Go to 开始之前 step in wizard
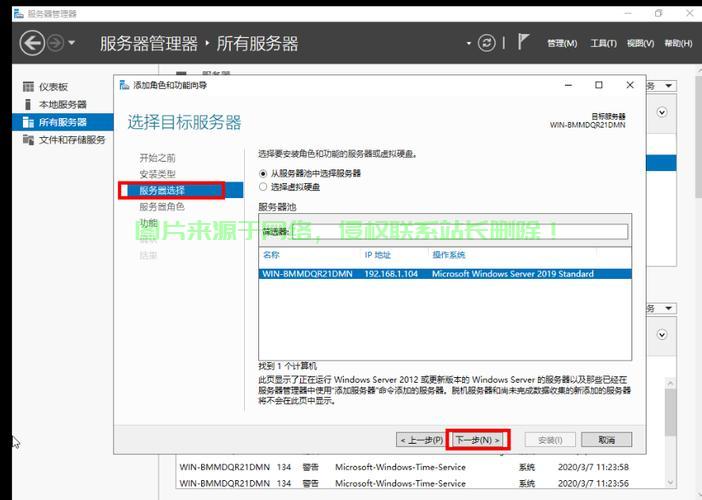Screen dimensions: 702x500 click(x=157, y=158)
